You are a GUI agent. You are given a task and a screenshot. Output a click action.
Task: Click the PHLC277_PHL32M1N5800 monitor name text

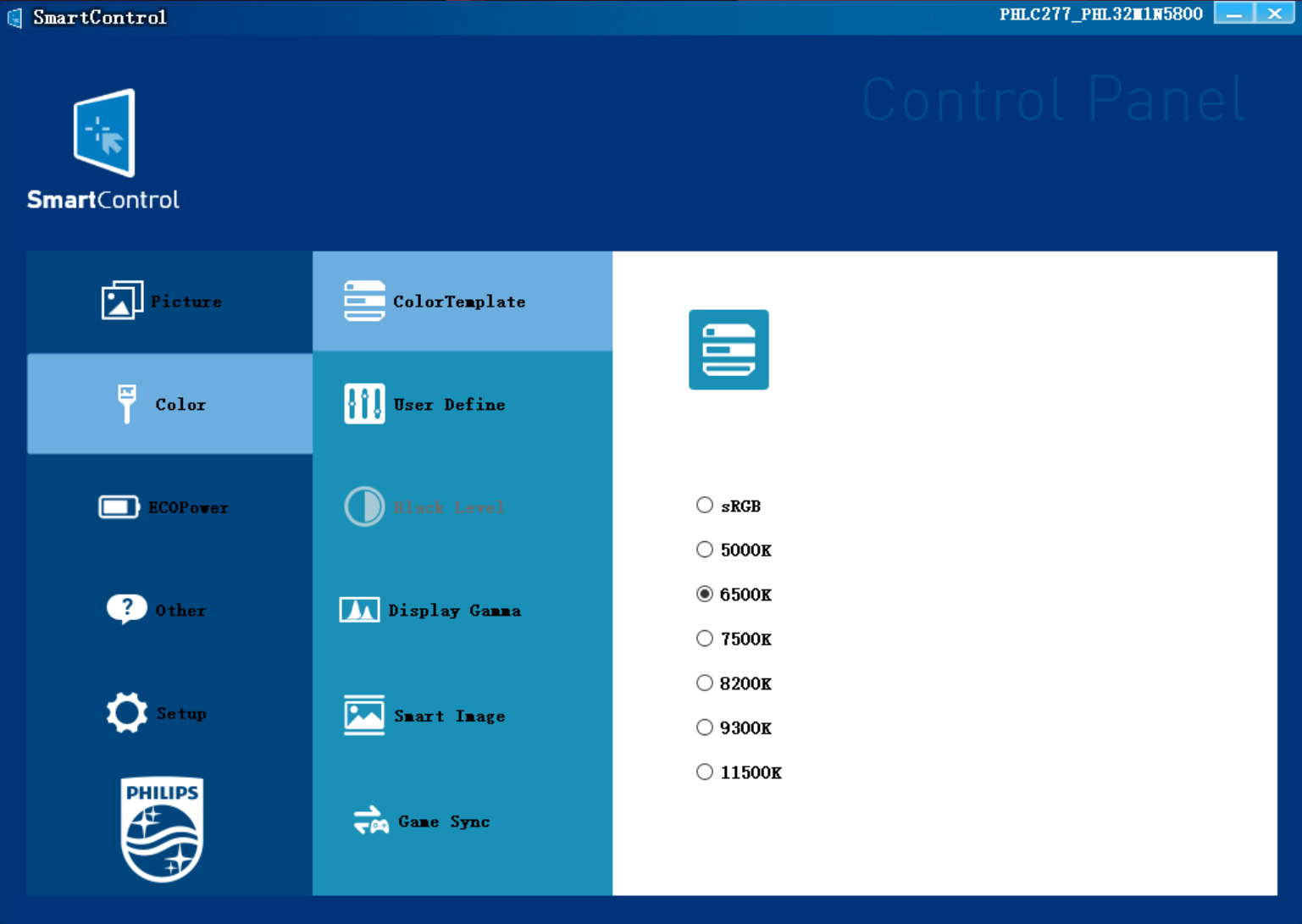1101,14
